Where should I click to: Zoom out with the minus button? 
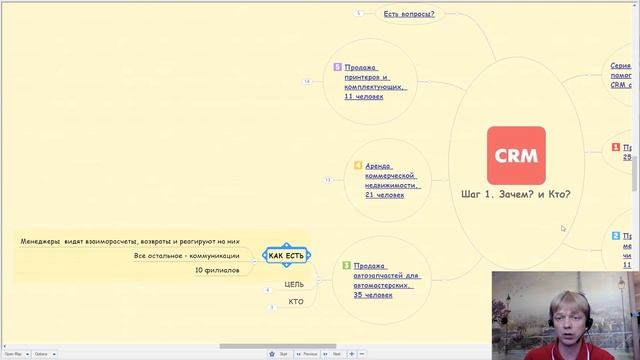click(x=362, y=354)
